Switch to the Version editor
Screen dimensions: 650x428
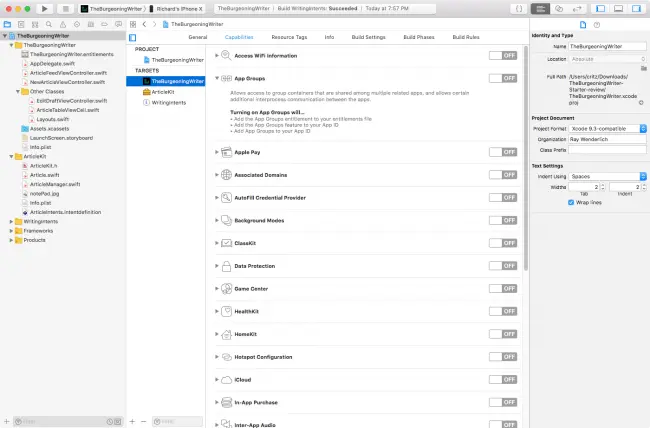click(577, 9)
